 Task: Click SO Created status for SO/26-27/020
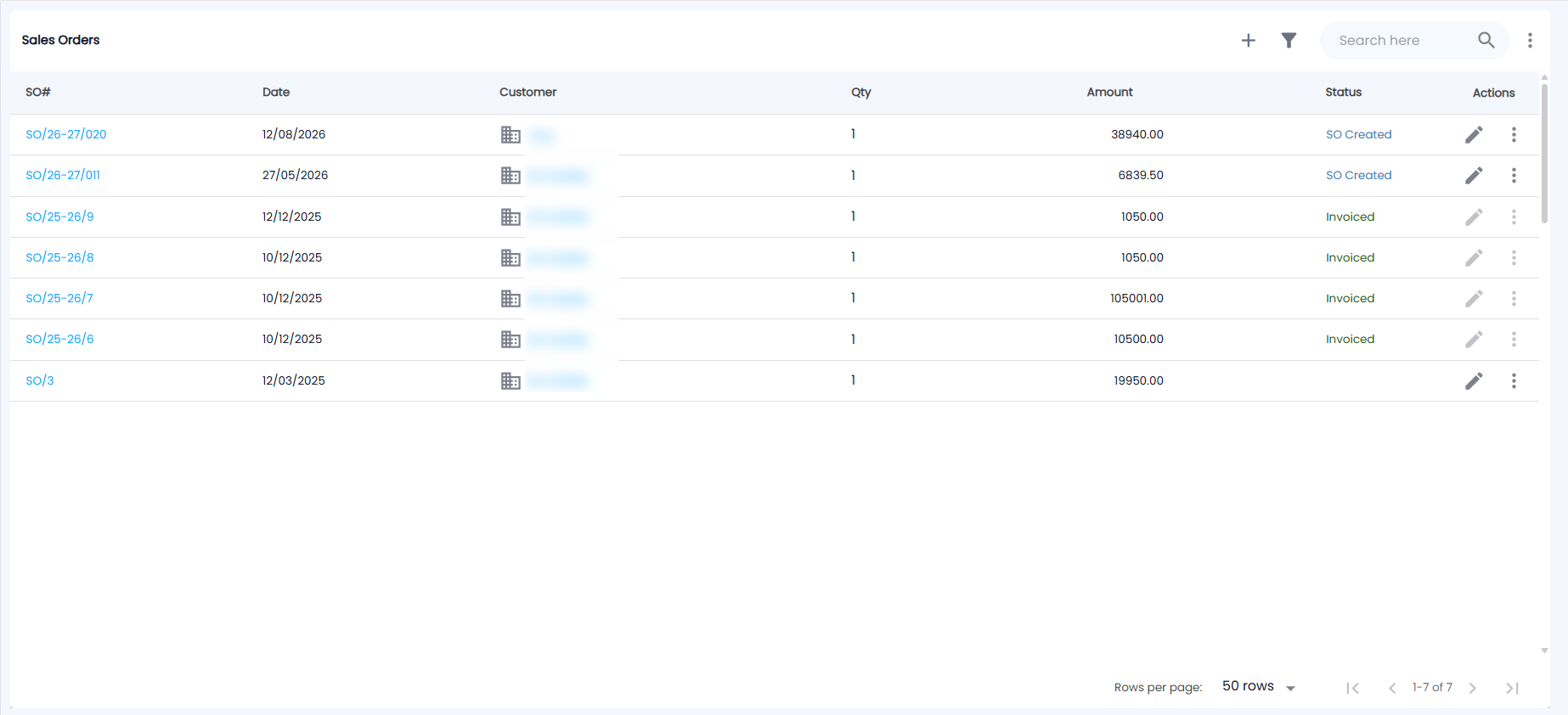pos(1358,134)
